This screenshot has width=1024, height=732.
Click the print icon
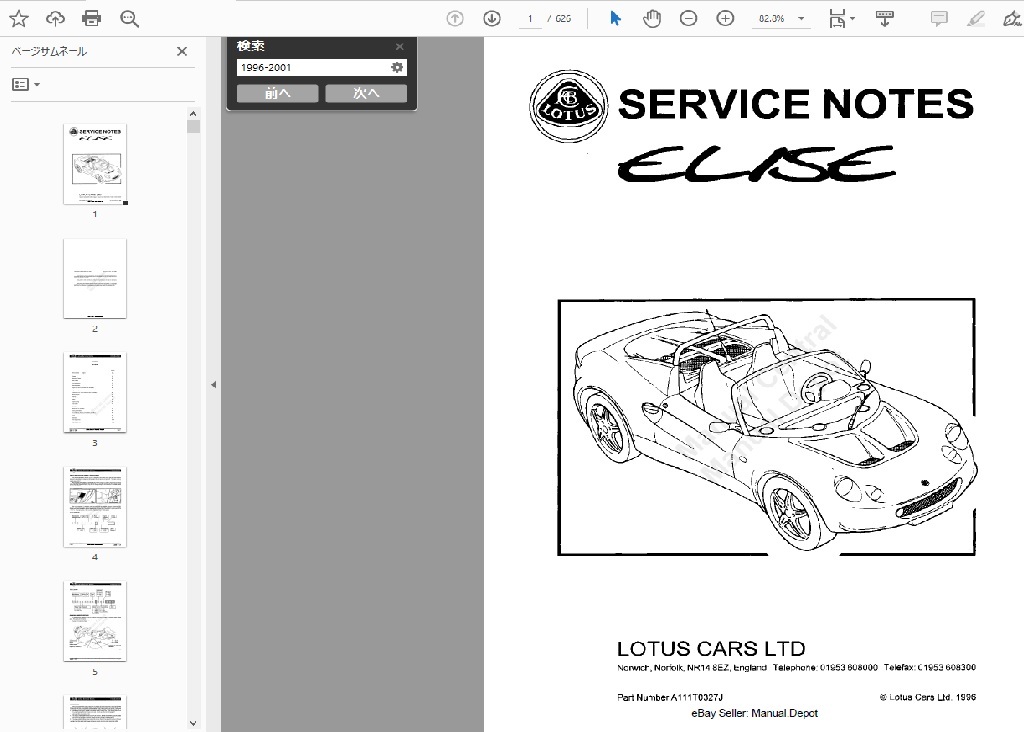(x=91, y=19)
